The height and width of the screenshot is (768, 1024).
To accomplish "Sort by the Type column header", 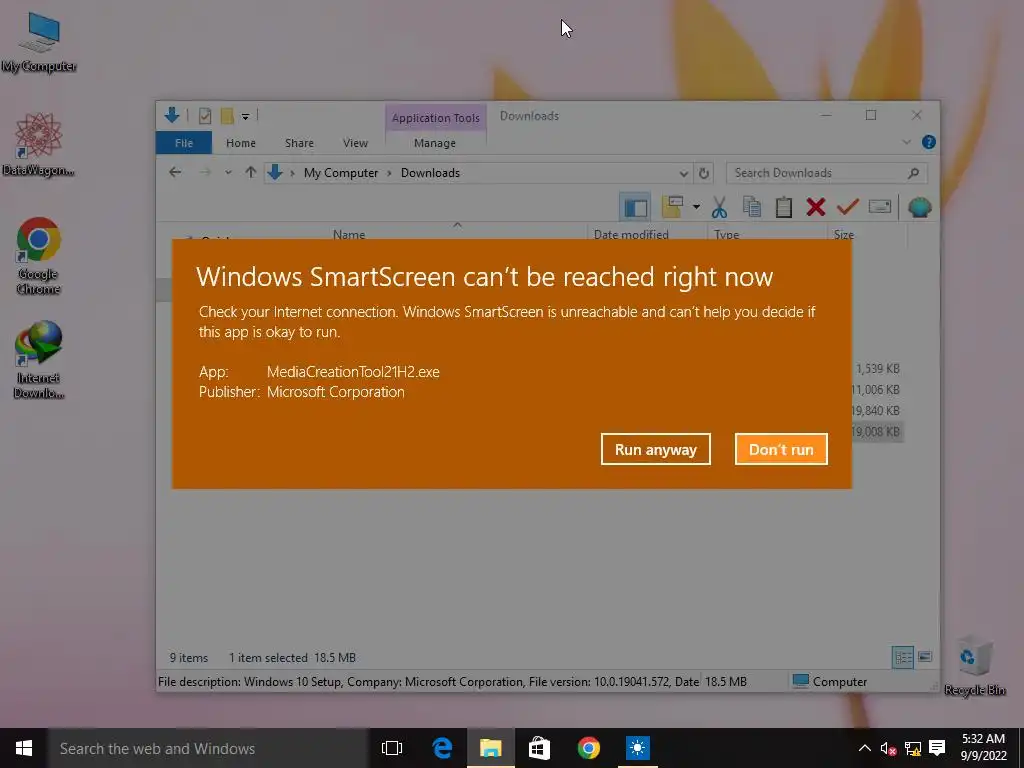I will (726, 234).
